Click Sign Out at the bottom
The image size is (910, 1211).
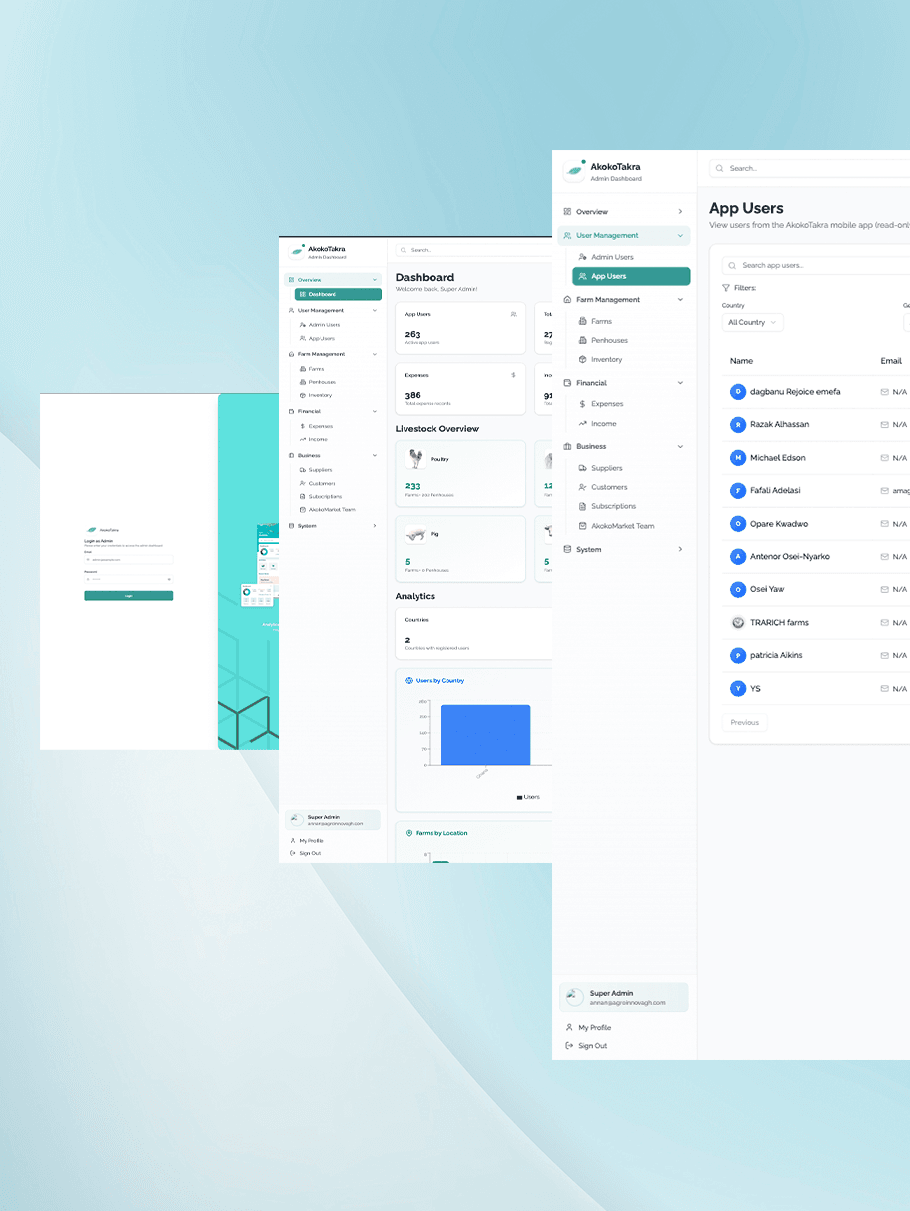pos(592,1046)
